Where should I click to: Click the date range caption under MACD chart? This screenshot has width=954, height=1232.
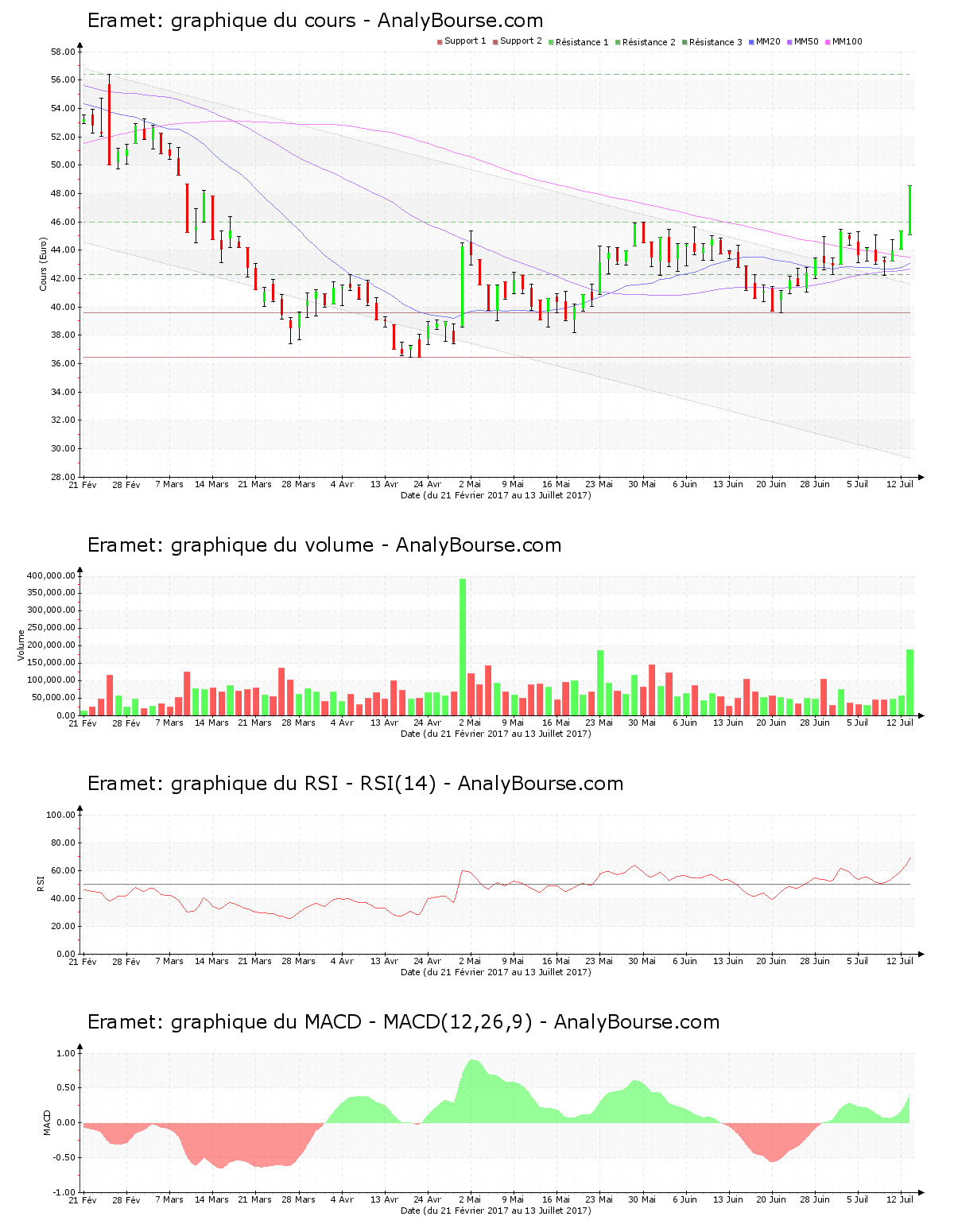[495, 1211]
